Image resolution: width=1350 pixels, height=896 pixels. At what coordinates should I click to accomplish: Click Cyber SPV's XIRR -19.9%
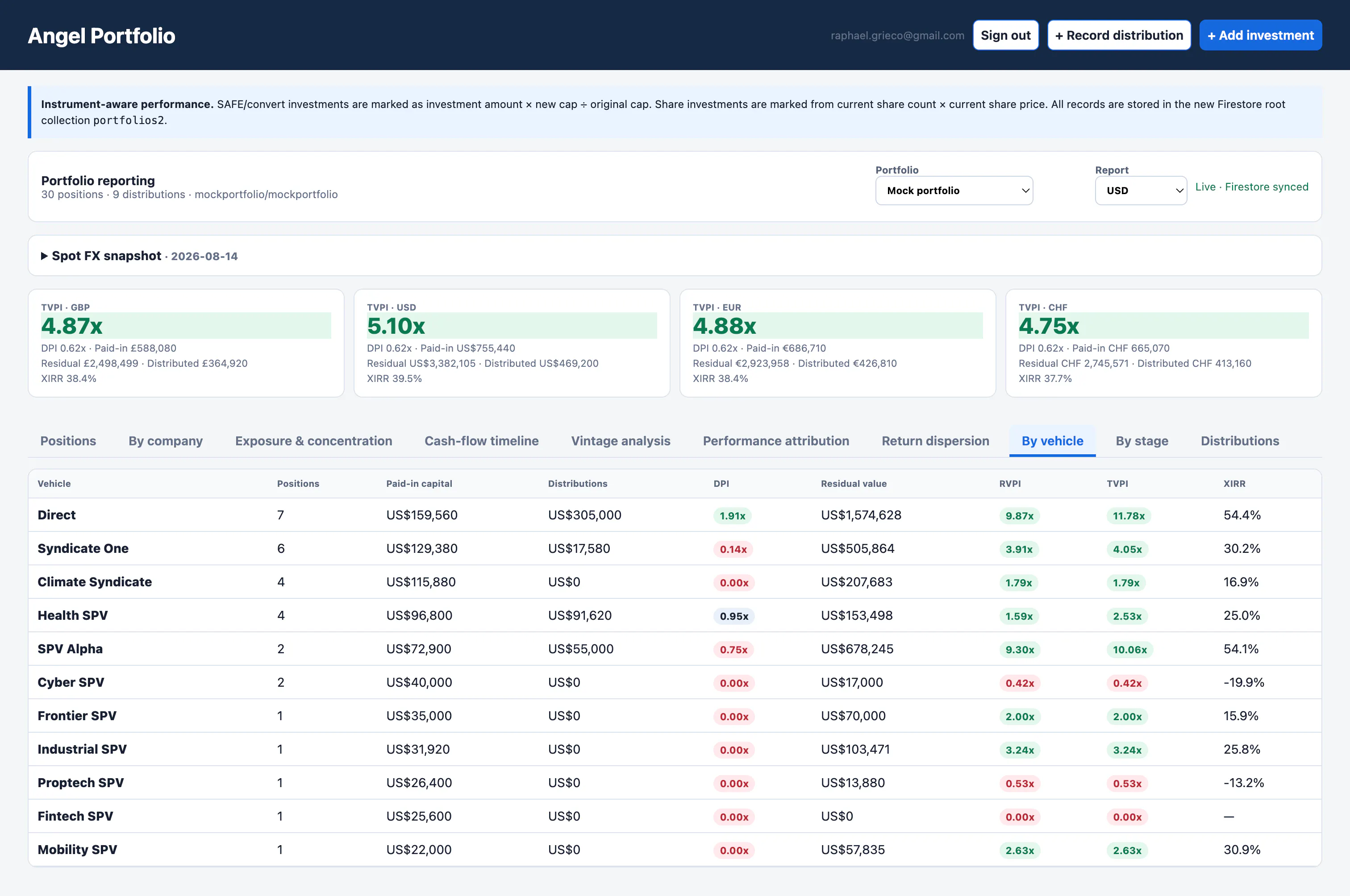[1244, 682]
